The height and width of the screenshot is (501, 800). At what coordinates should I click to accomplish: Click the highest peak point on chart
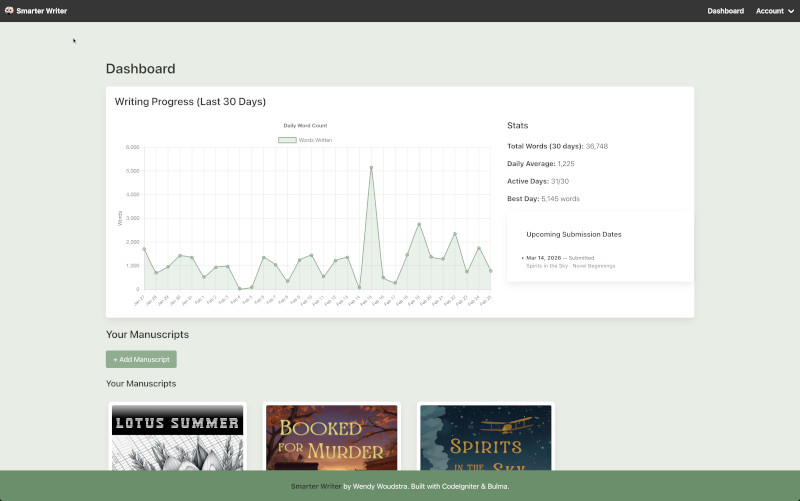pos(371,167)
